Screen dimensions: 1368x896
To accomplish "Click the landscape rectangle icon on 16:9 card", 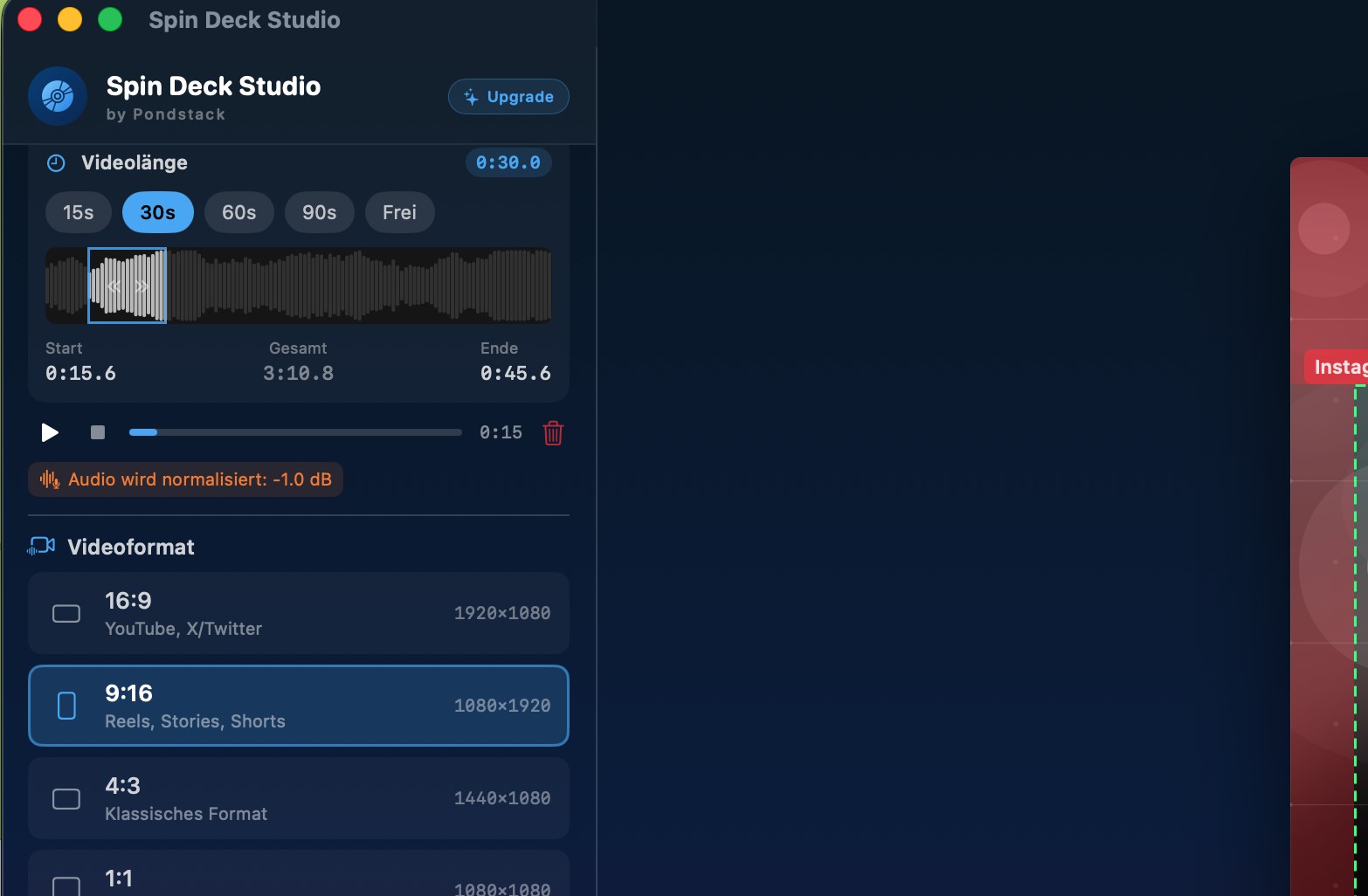I will pyautogui.click(x=66, y=614).
